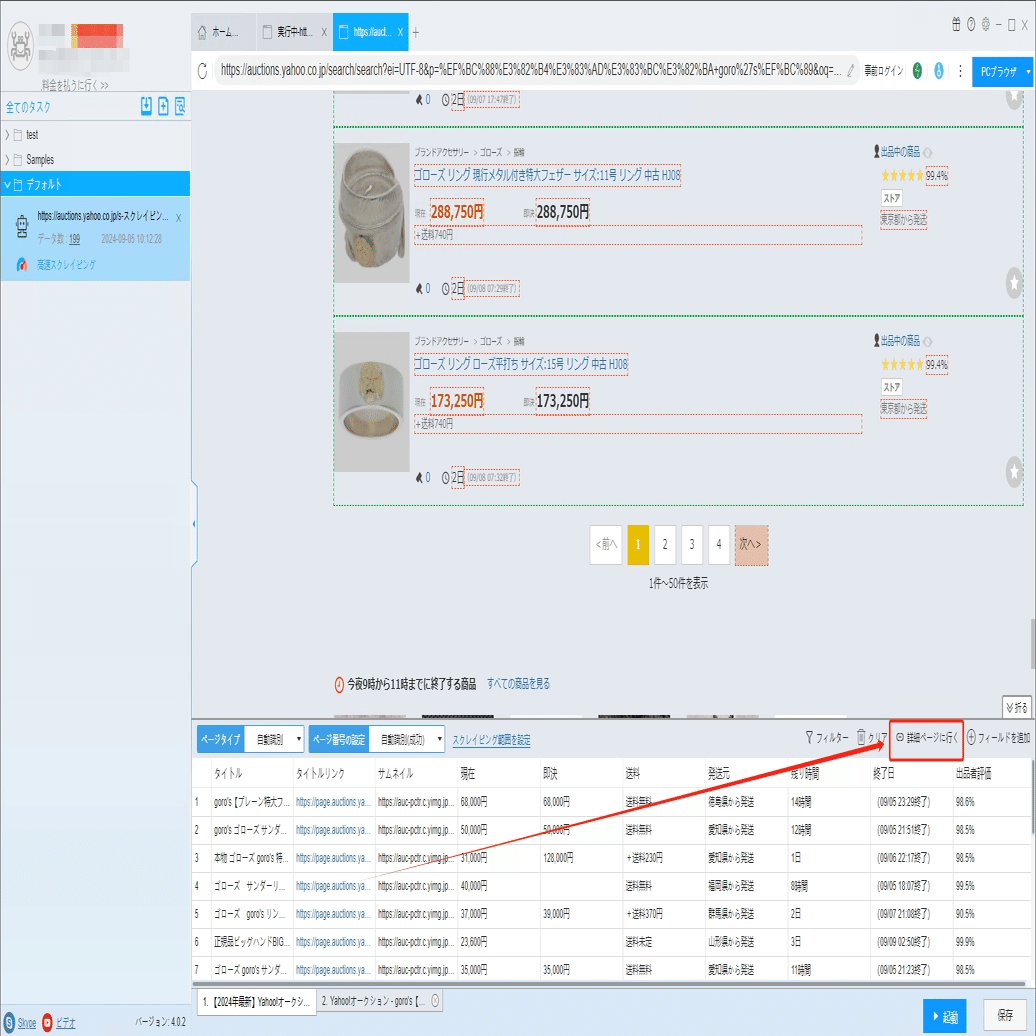Image resolution: width=1036 pixels, height=1036 pixels.
Task: Click watchlist star on 173,250円 ring item
Action: point(1014,472)
